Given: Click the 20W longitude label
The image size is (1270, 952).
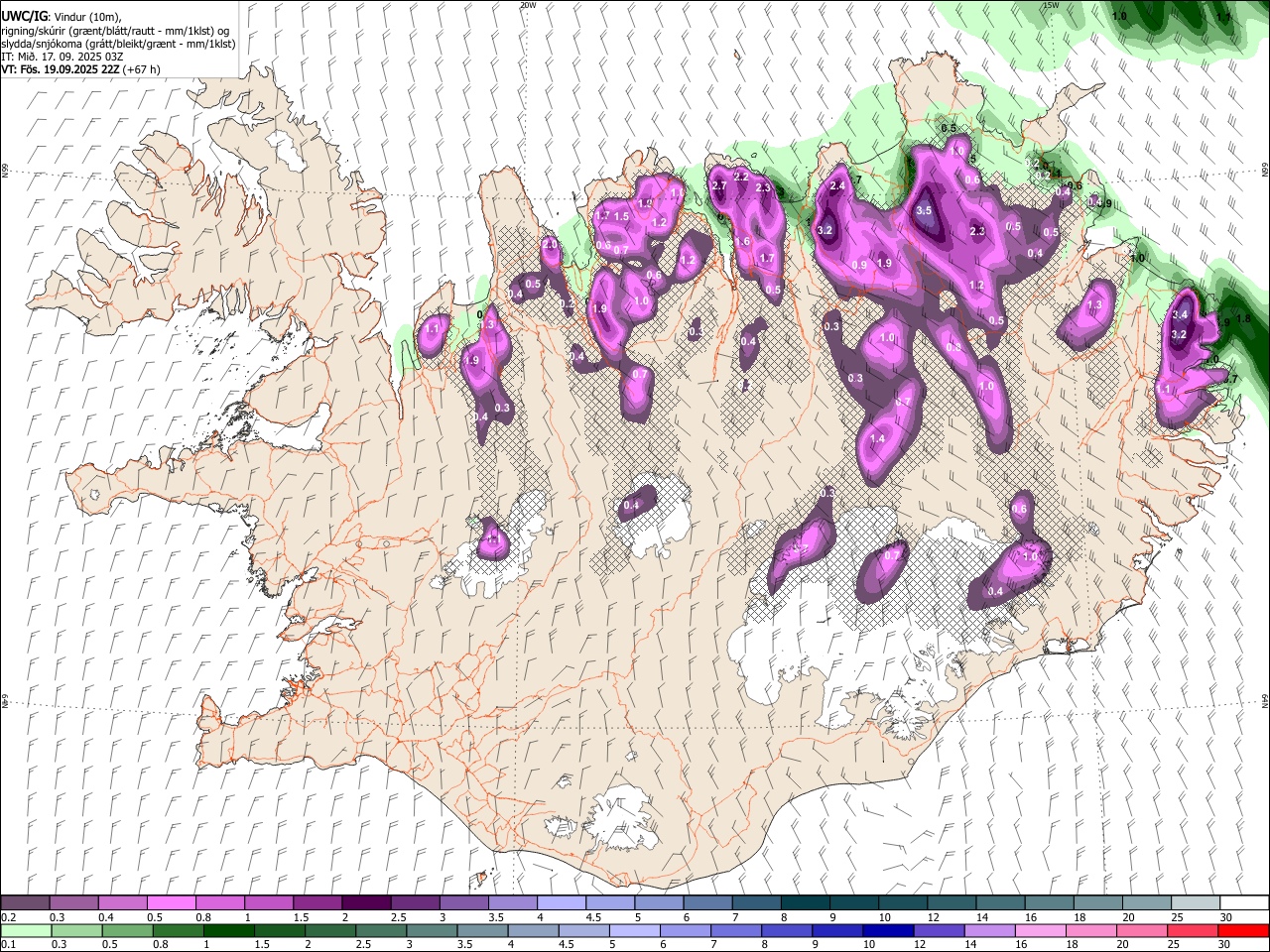Looking at the screenshot, I should click(528, 5).
